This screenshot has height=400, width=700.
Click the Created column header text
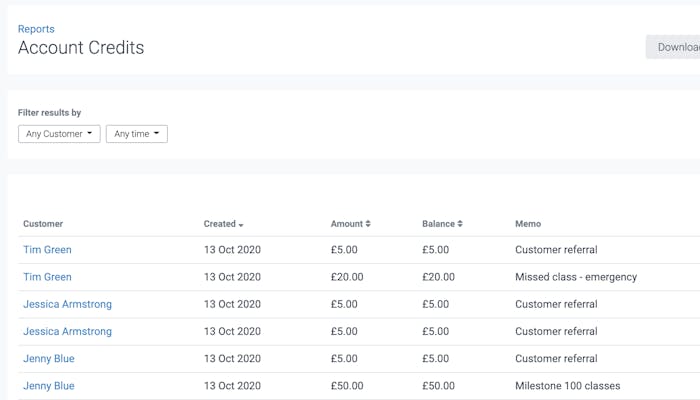[x=219, y=224]
